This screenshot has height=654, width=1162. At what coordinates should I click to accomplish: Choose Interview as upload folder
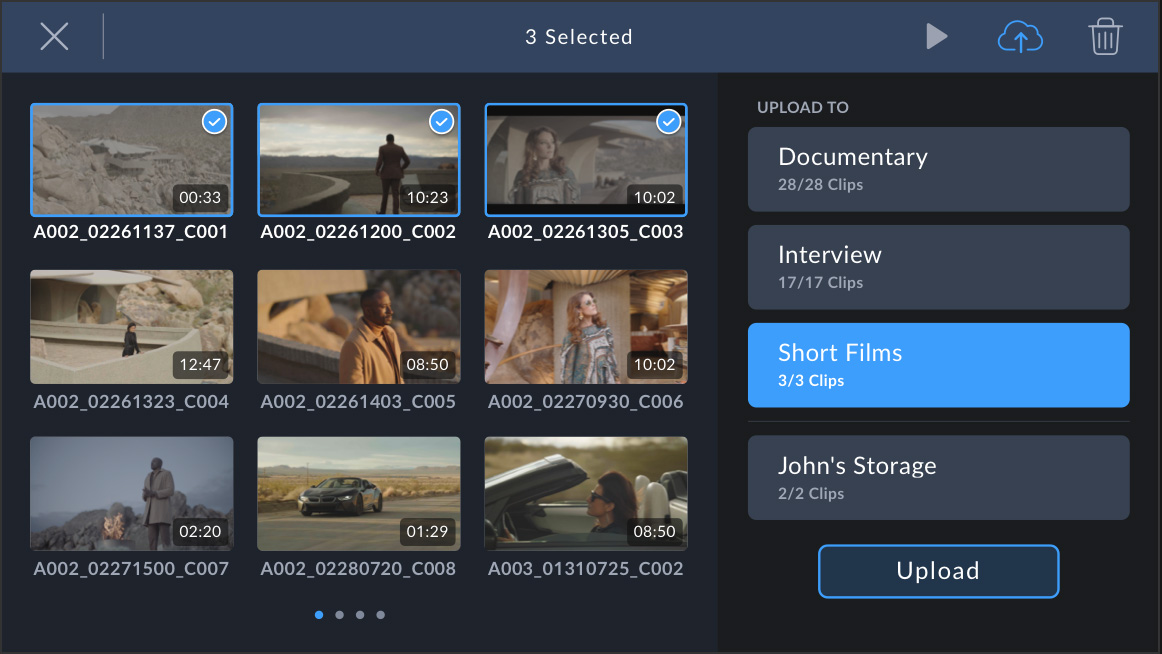pos(938,267)
